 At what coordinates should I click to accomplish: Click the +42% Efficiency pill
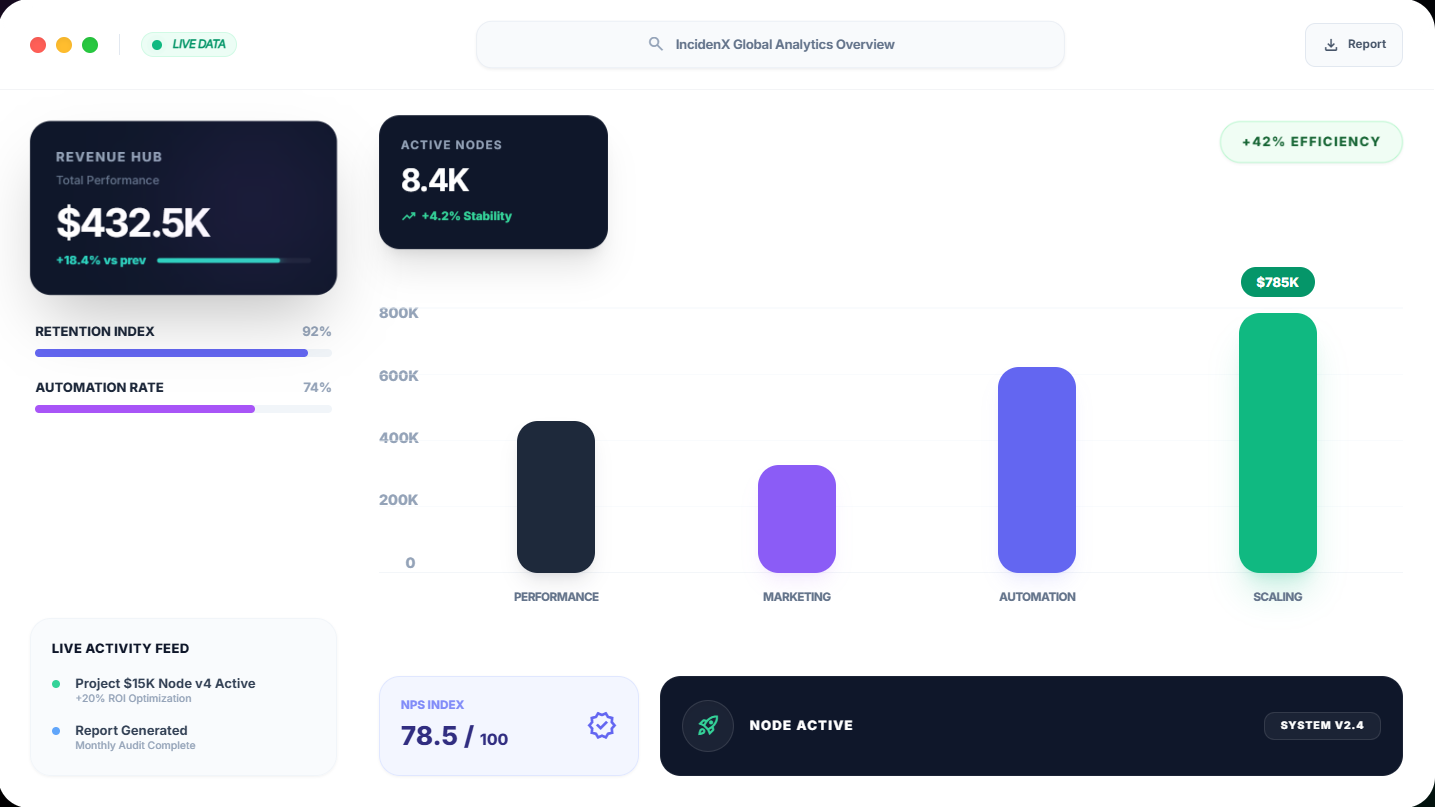click(x=1310, y=142)
